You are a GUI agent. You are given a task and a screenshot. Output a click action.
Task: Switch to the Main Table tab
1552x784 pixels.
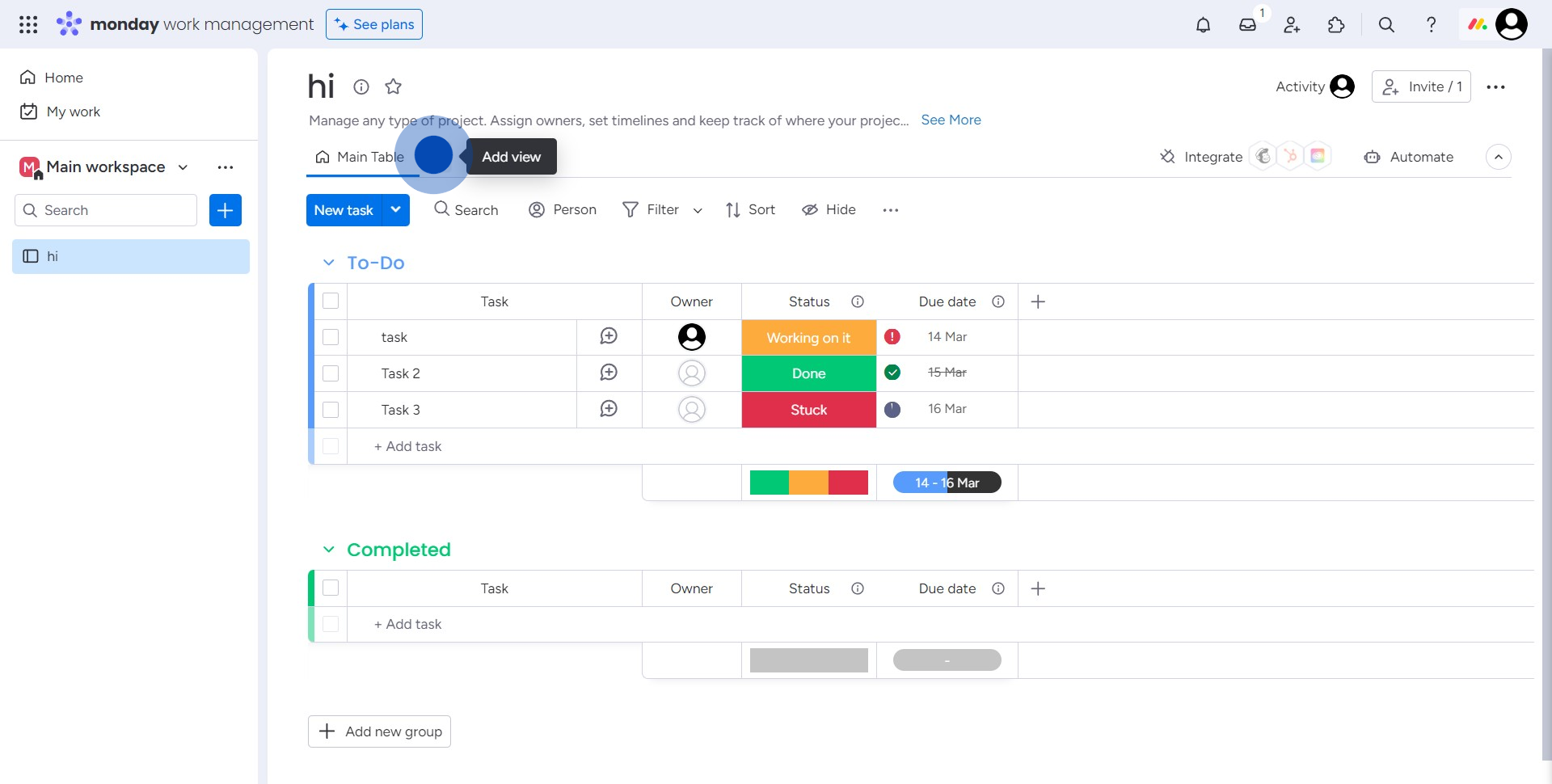361,157
